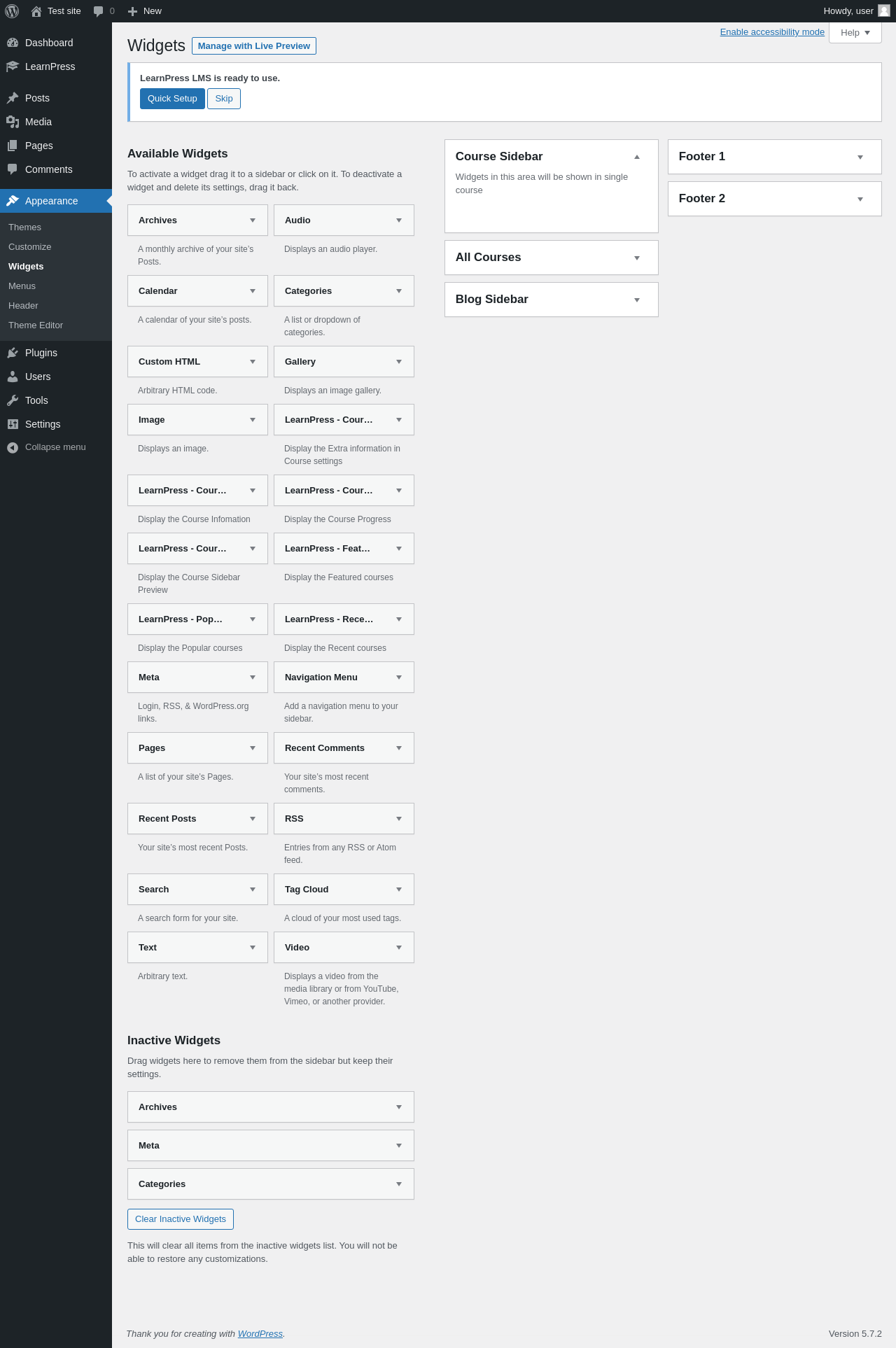Viewport: 896px width, 1348px height.
Task: Click the Media icon in sidebar
Action: tap(13, 122)
